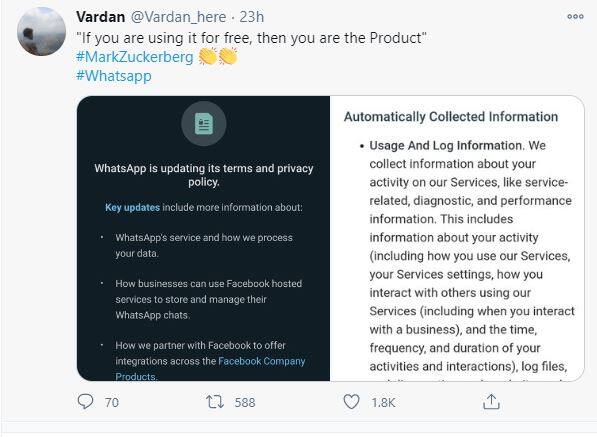Image resolution: width=597 pixels, height=437 pixels.
Task: Retweet this post using the retweet icon
Action: coord(215,402)
